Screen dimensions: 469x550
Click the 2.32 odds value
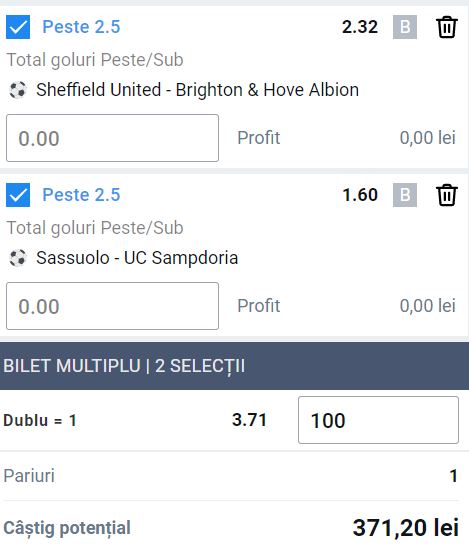coord(360,27)
